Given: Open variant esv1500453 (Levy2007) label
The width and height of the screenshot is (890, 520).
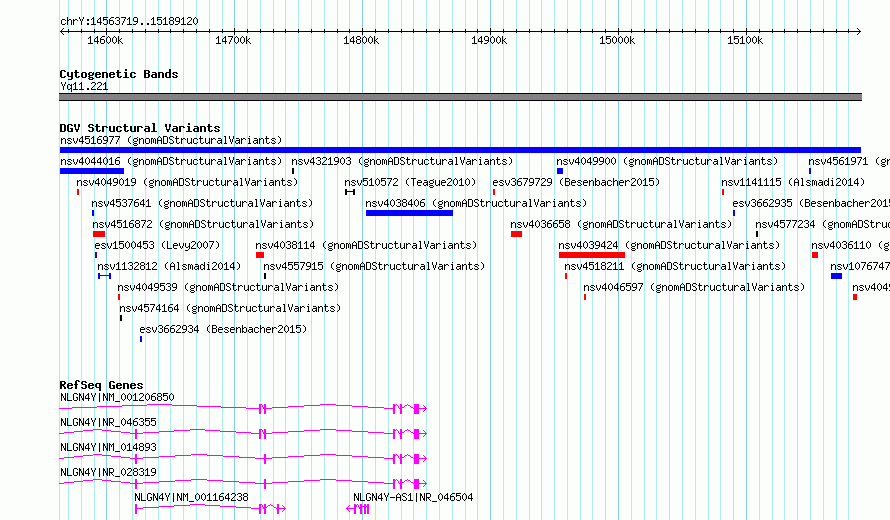Looking at the screenshot, I should (157, 245).
